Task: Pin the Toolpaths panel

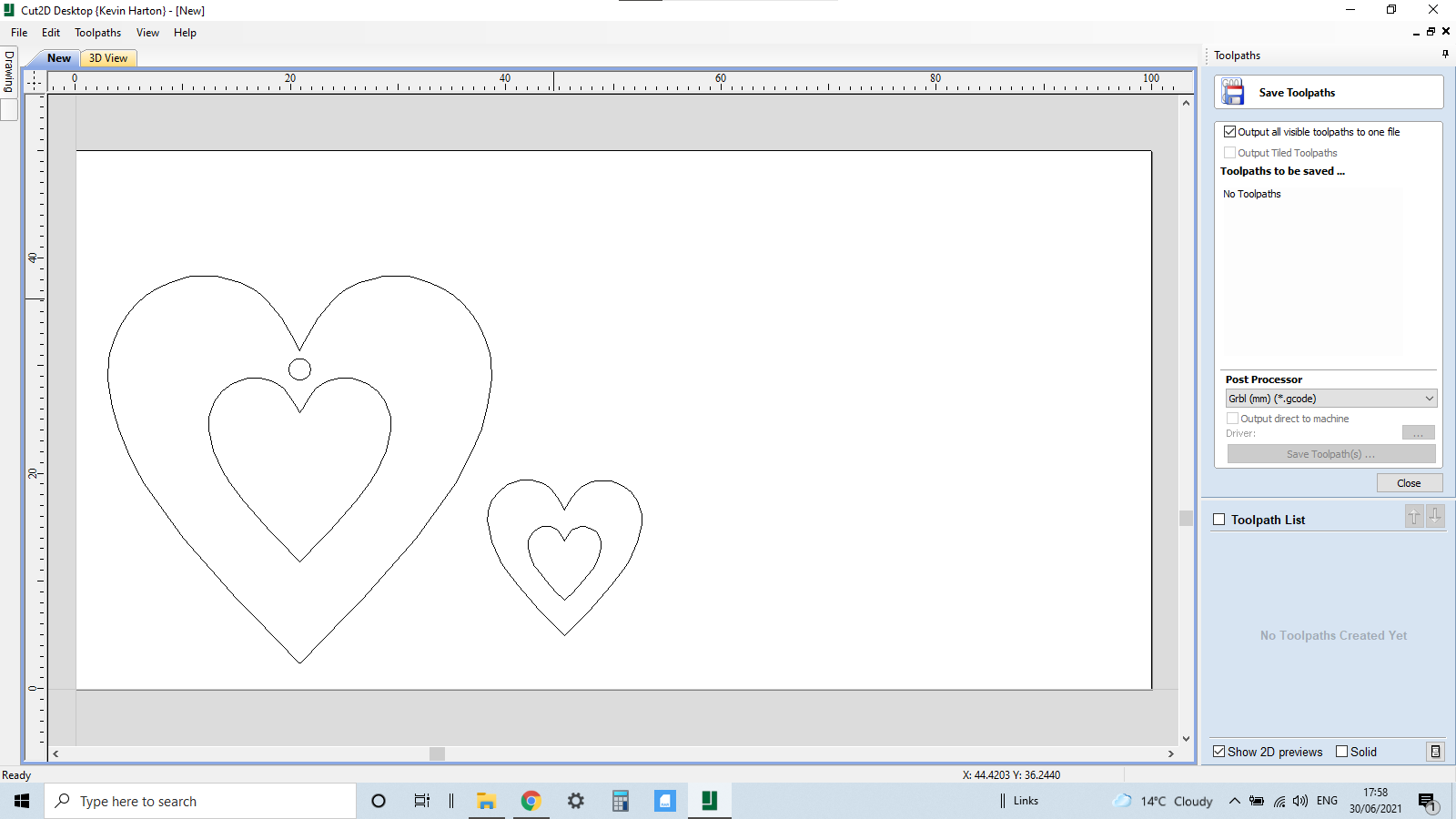Action: 1443,54
